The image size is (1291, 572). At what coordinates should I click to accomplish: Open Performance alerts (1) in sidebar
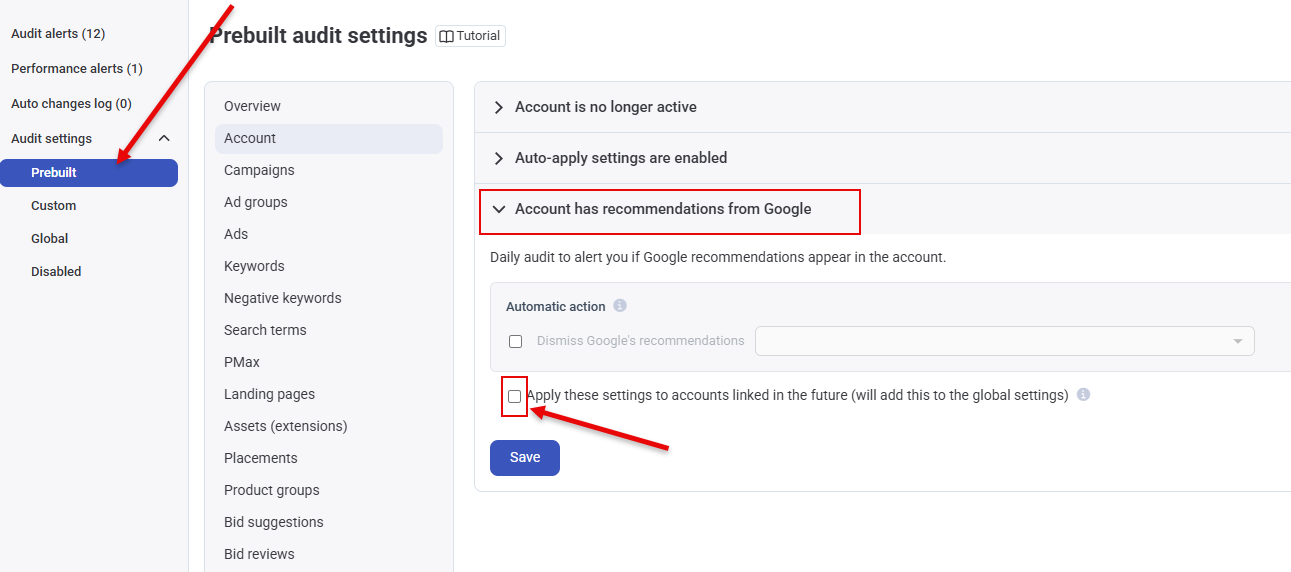[76, 69]
